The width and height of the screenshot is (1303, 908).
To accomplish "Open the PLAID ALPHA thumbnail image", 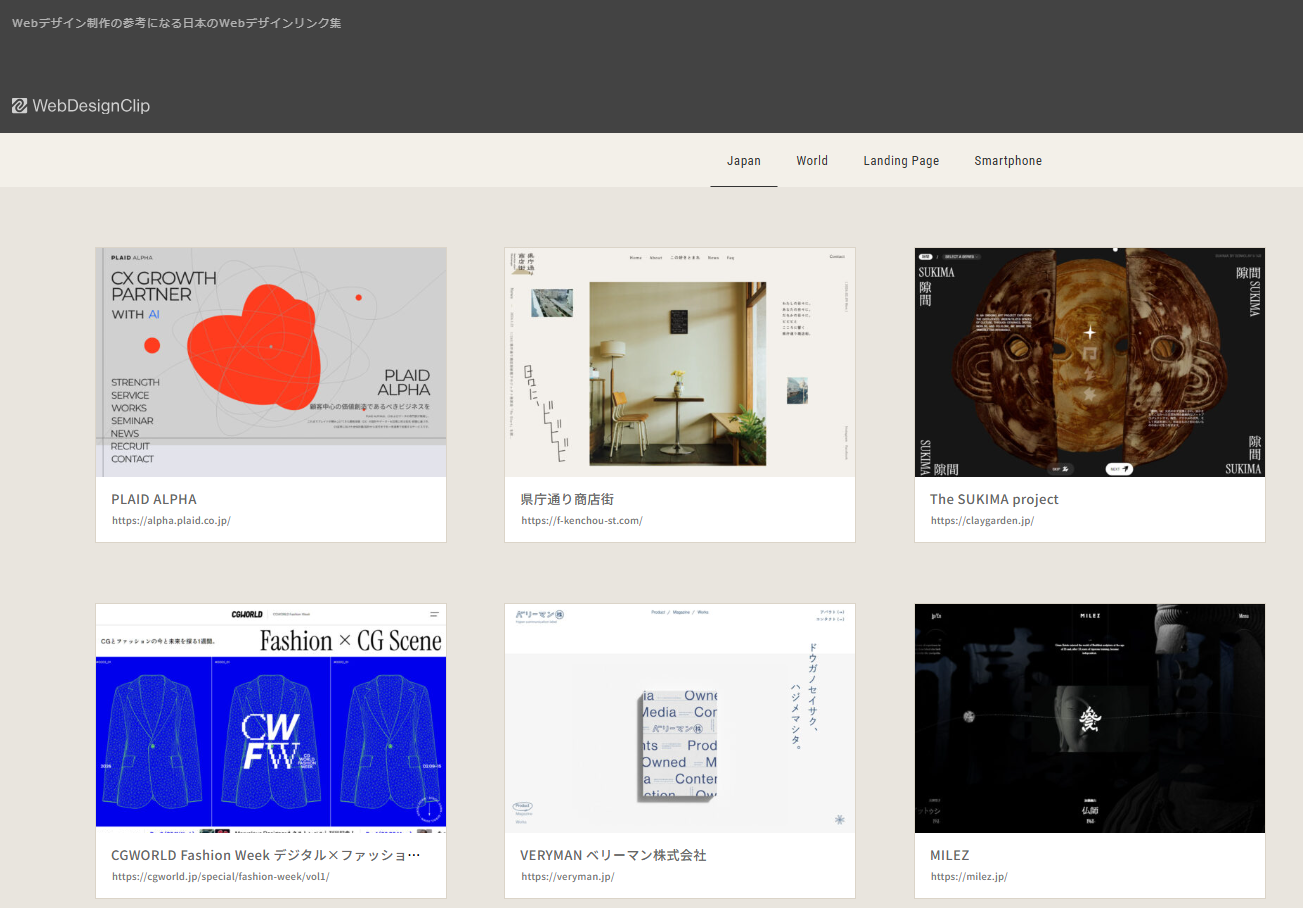I will 270,362.
